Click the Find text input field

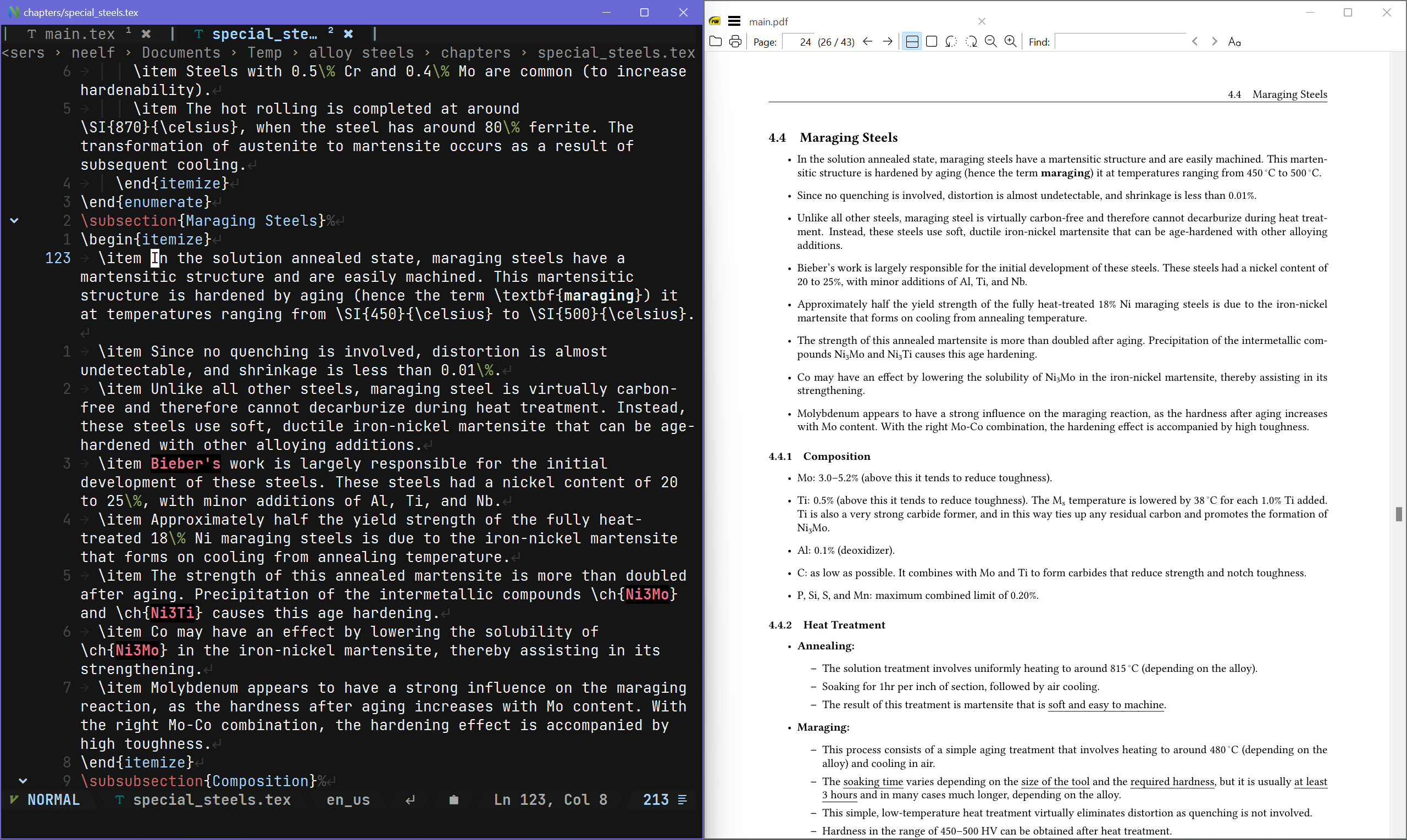[1120, 41]
